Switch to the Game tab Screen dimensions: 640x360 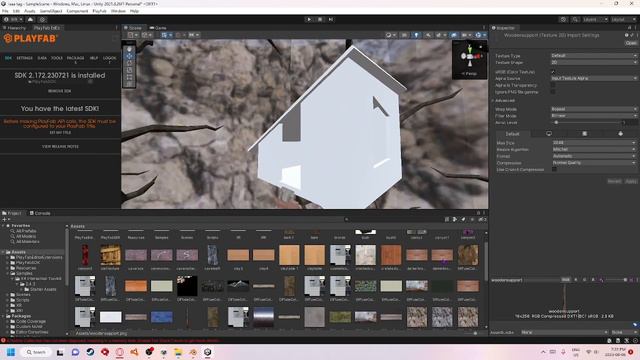158,28
